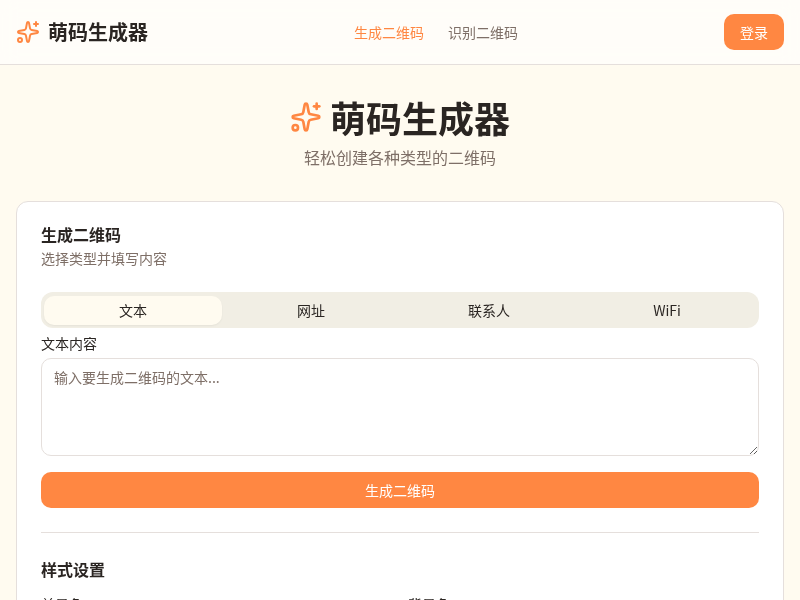Click the textarea resize handle corner
800x600 pixels.
pos(753,450)
